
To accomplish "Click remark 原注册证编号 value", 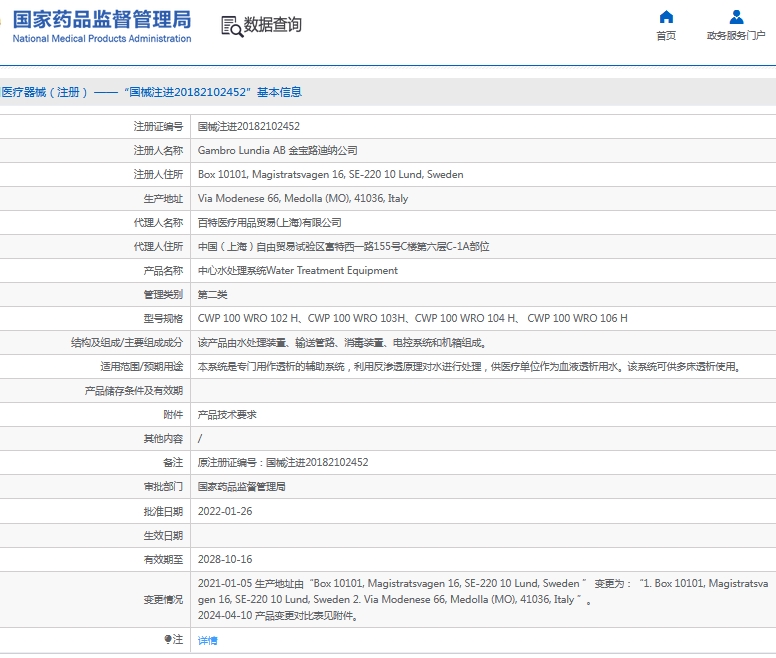I will (283, 462).
